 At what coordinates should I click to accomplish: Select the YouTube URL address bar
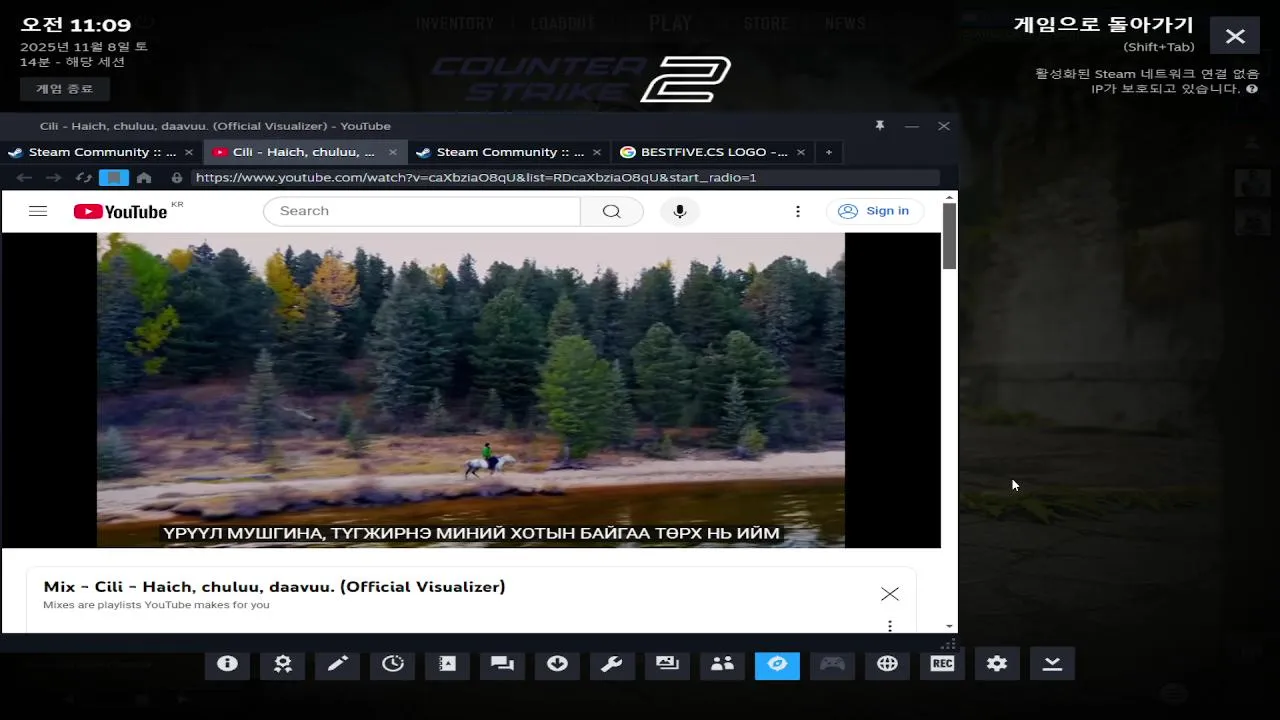(566, 178)
